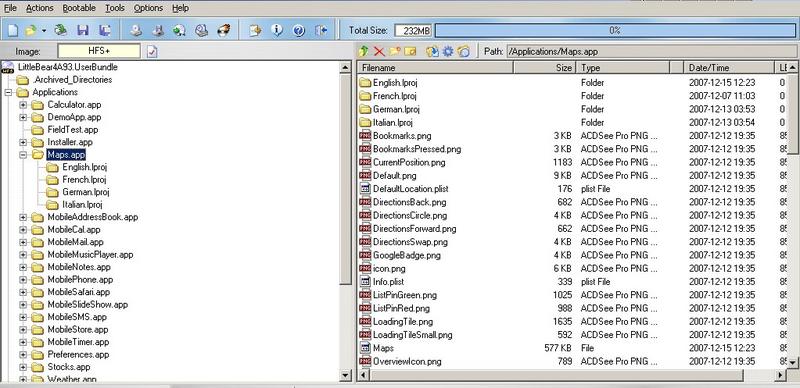
Task: Expand the MobileAddressBook.app tree node
Action: click(x=23, y=217)
